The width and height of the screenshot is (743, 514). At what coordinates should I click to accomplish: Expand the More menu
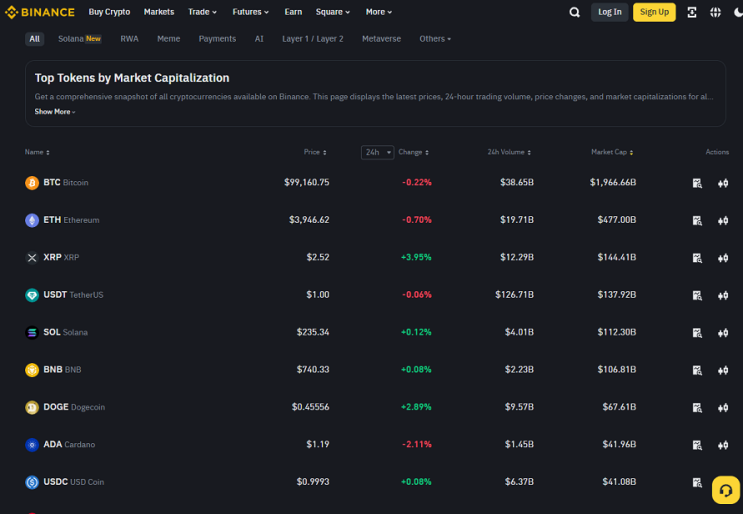coord(379,12)
